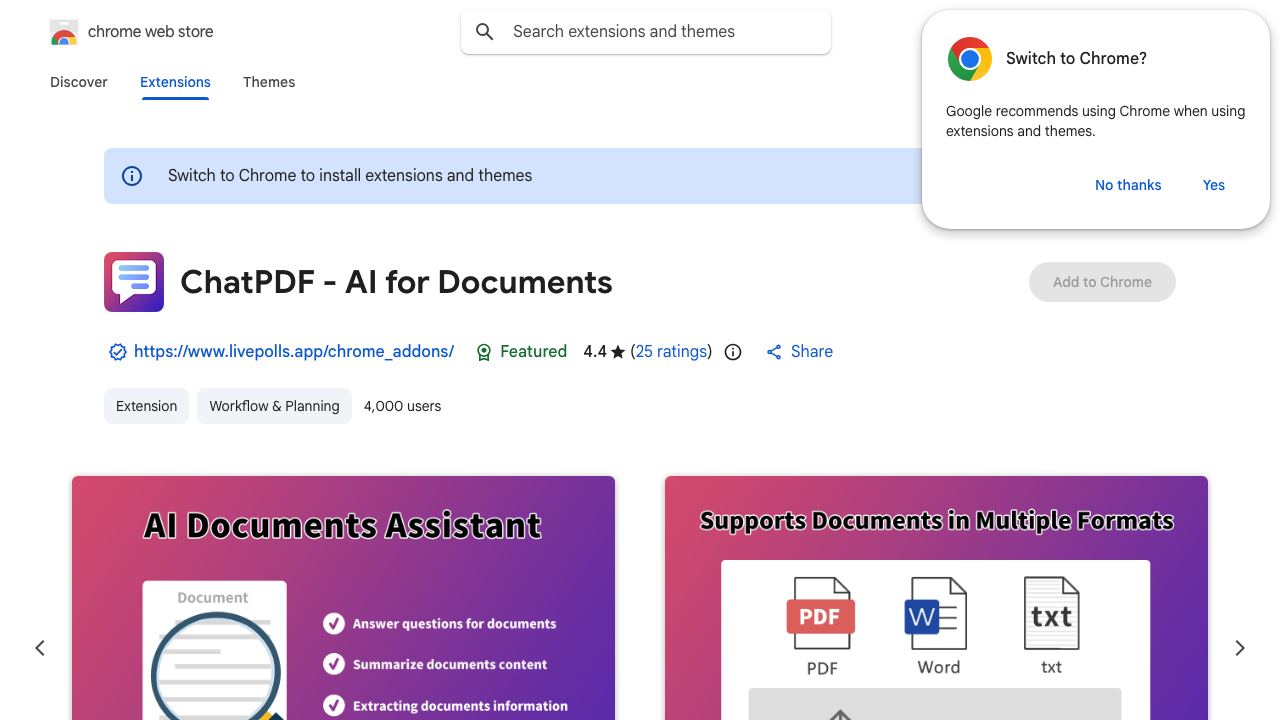Click the ChatPDF - AI for Documents heading
The width and height of the screenshot is (1280, 720).
(396, 282)
